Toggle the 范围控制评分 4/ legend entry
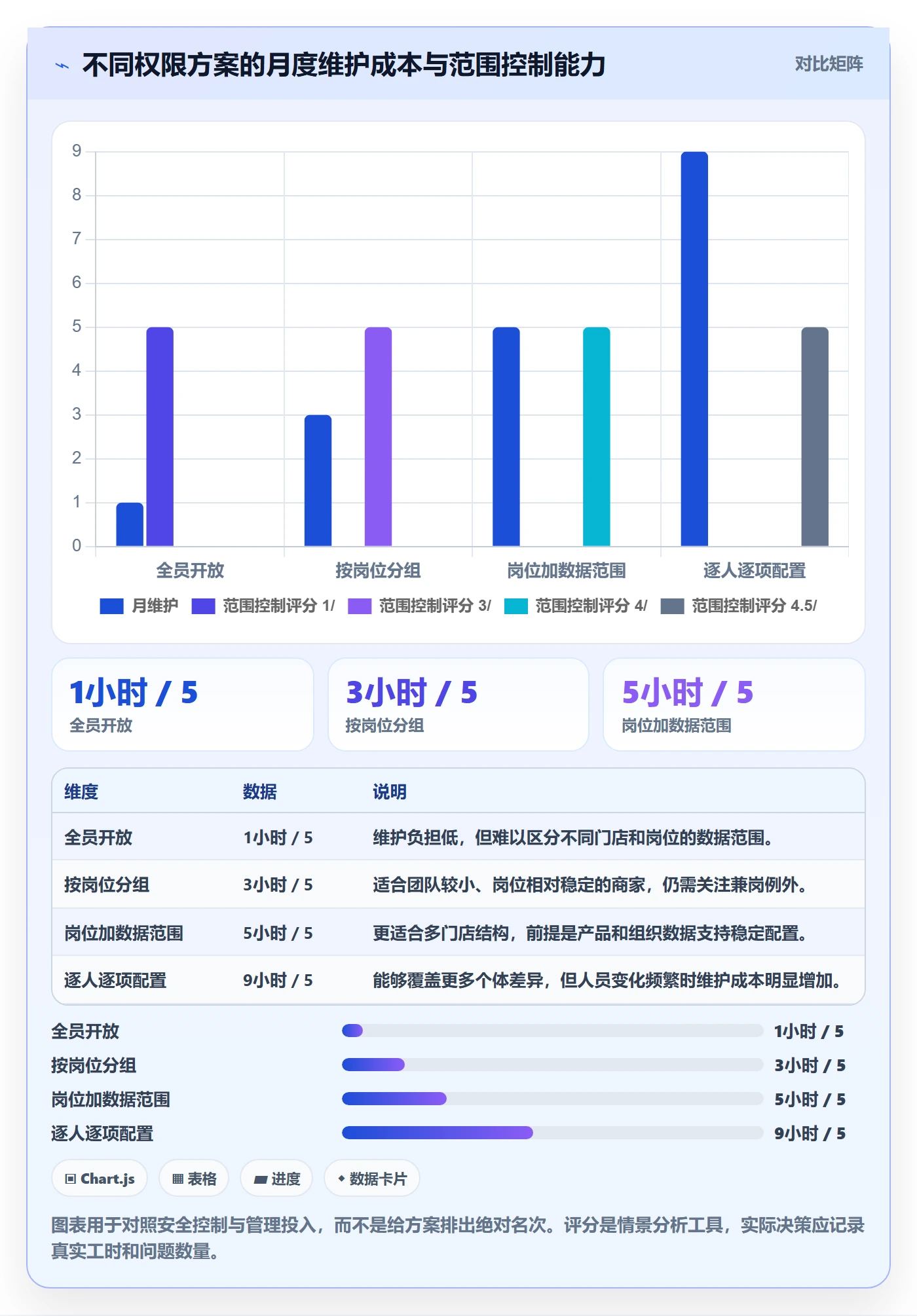The height and width of the screenshot is (1316, 917). [x=576, y=606]
